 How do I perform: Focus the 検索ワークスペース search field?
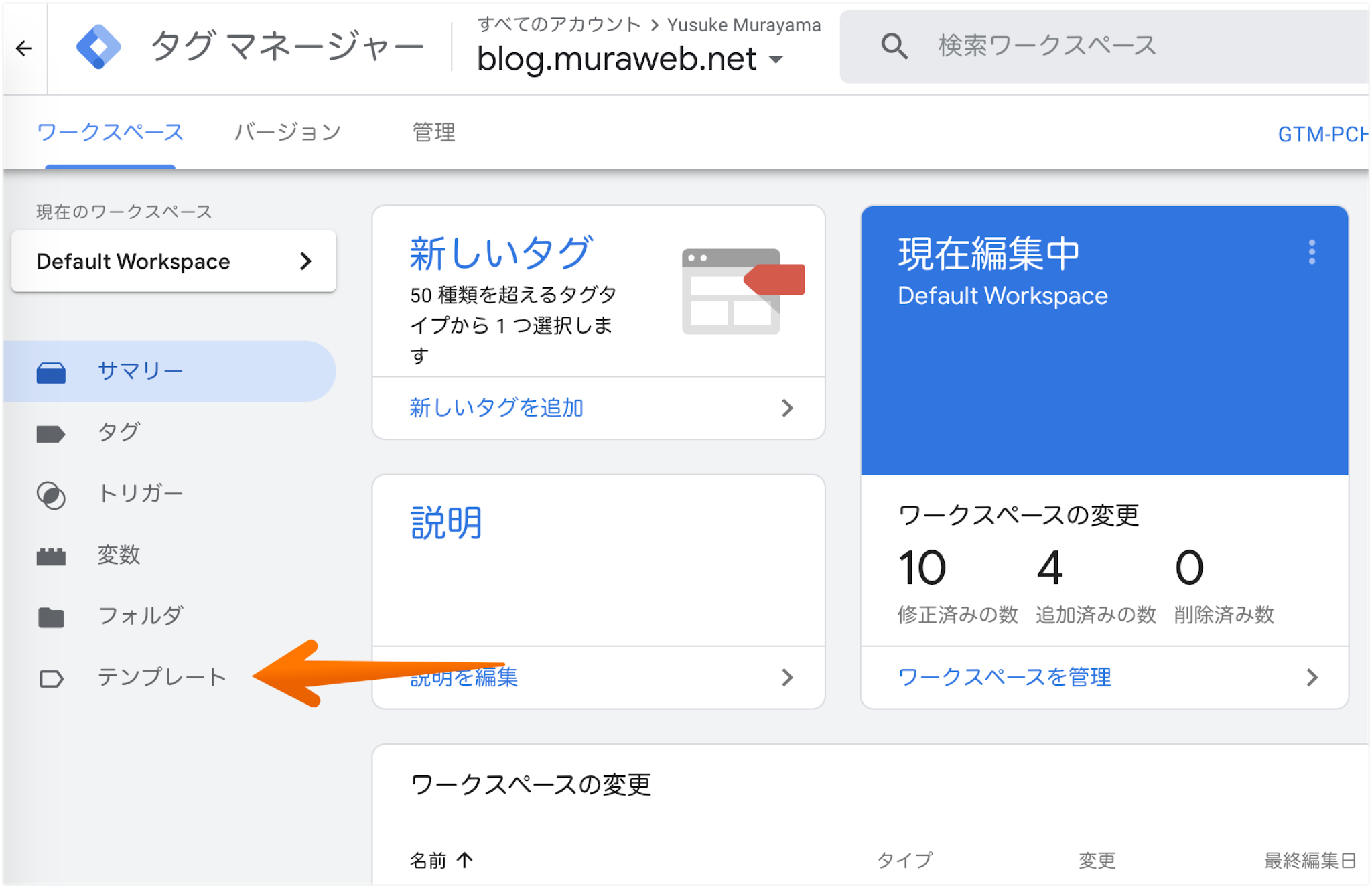[1104, 46]
